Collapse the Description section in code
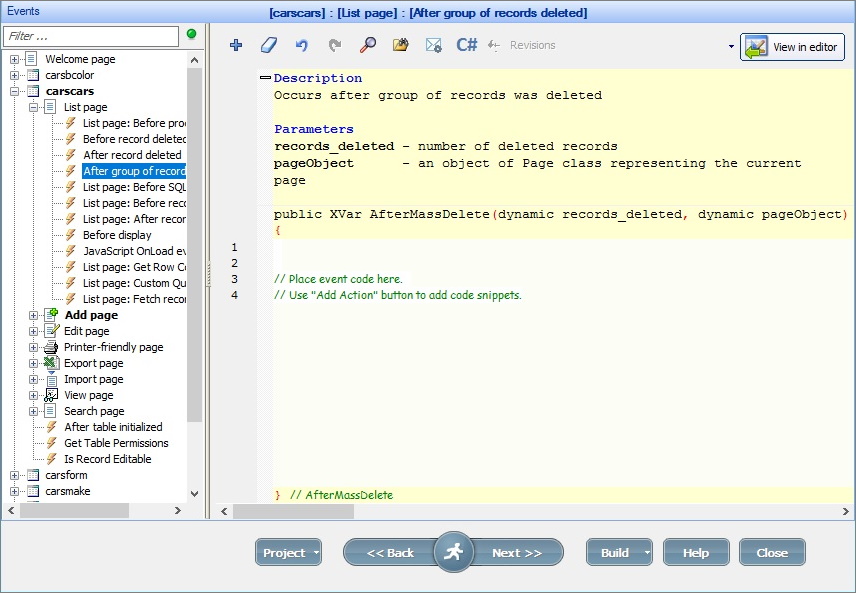Image resolution: width=856 pixels, height=593 pixels. pos(265,78)
